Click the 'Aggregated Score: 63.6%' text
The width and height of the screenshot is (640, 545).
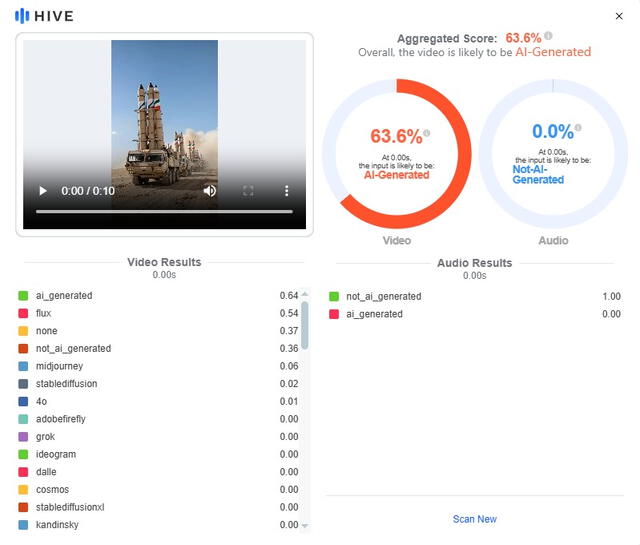469,38
